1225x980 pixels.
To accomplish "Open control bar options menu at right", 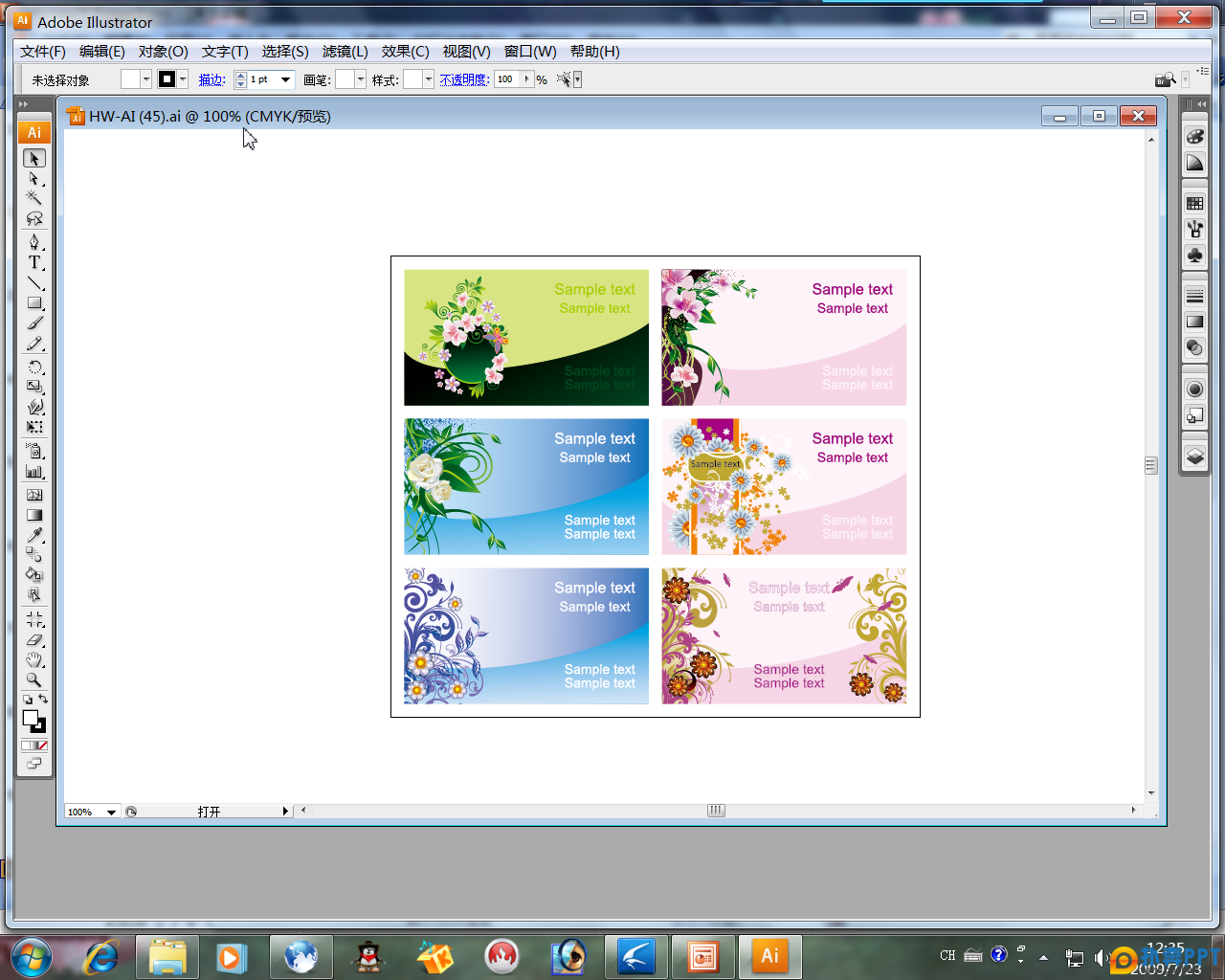I will pyautogui.click(x=1202, y=71).
